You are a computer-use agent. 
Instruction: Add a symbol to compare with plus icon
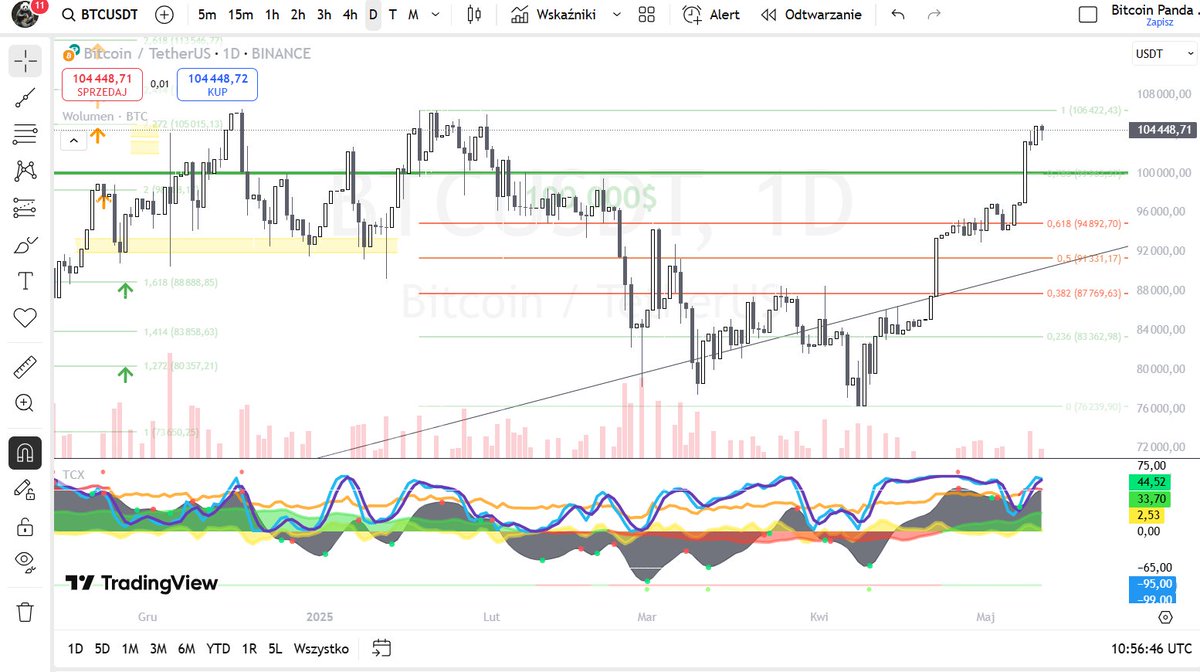165,15
